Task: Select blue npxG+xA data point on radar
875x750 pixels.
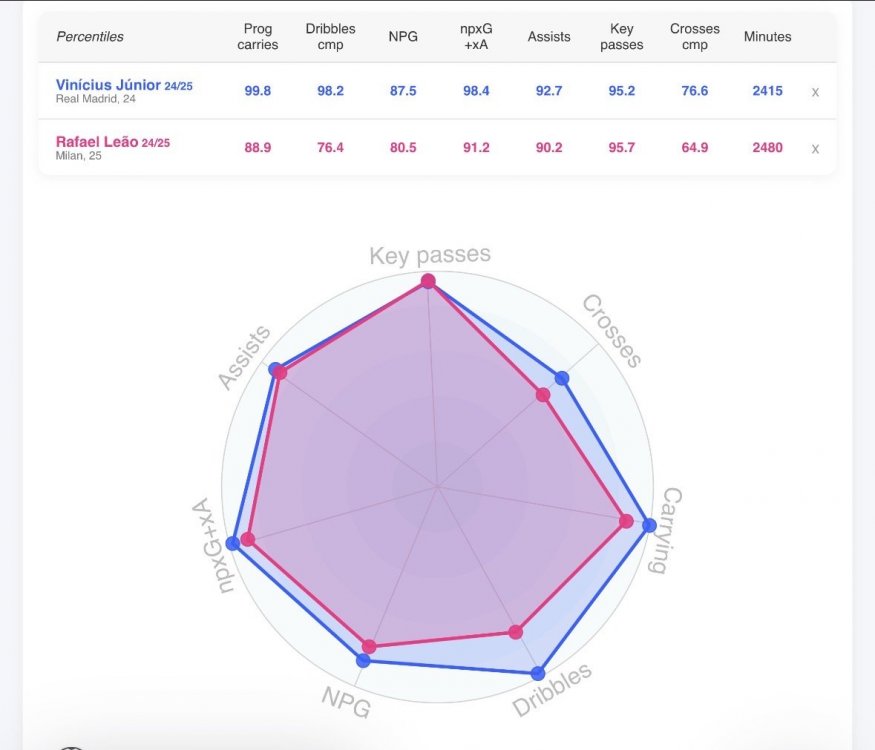Action: (x=233, y=543)
